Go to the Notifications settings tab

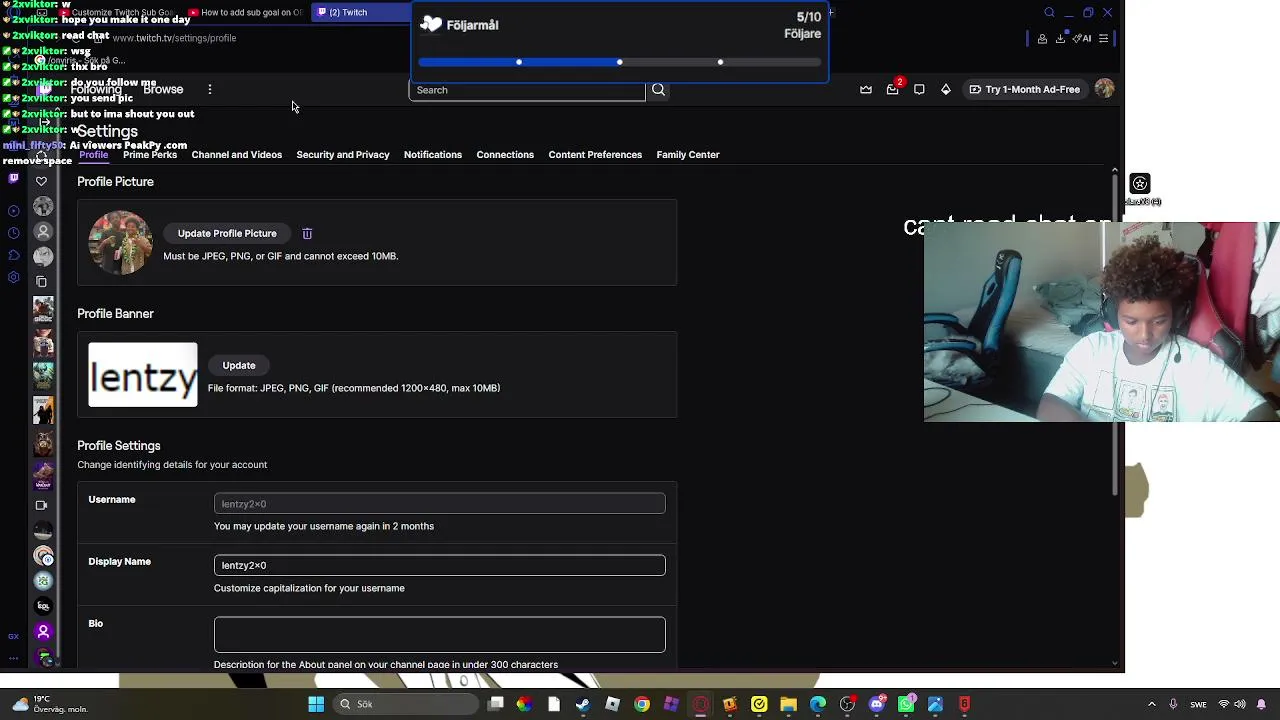click(x=433, y=155)
